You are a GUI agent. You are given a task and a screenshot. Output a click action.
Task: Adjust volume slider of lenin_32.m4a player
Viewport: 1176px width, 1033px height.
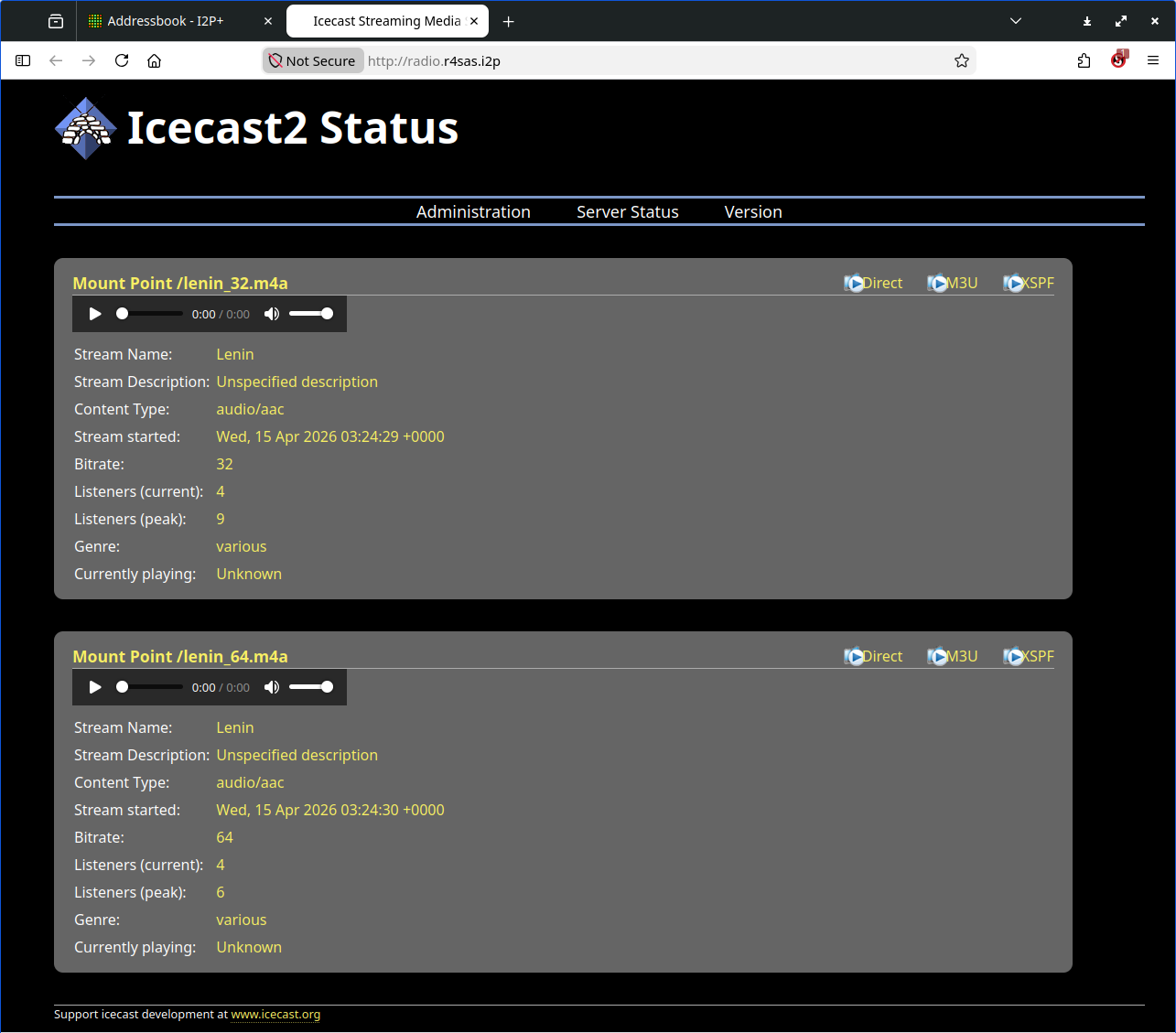(x=311, y=314)
